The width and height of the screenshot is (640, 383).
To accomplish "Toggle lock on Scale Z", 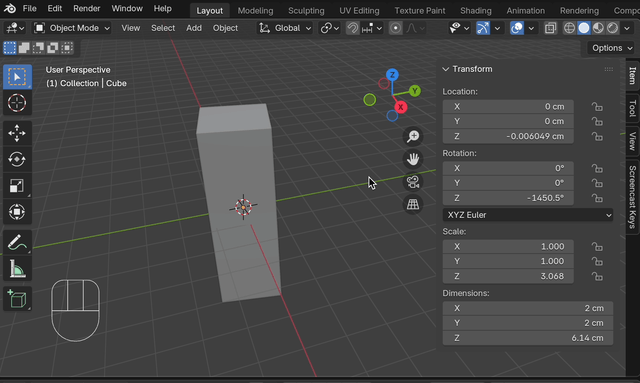I will [597, 276].
